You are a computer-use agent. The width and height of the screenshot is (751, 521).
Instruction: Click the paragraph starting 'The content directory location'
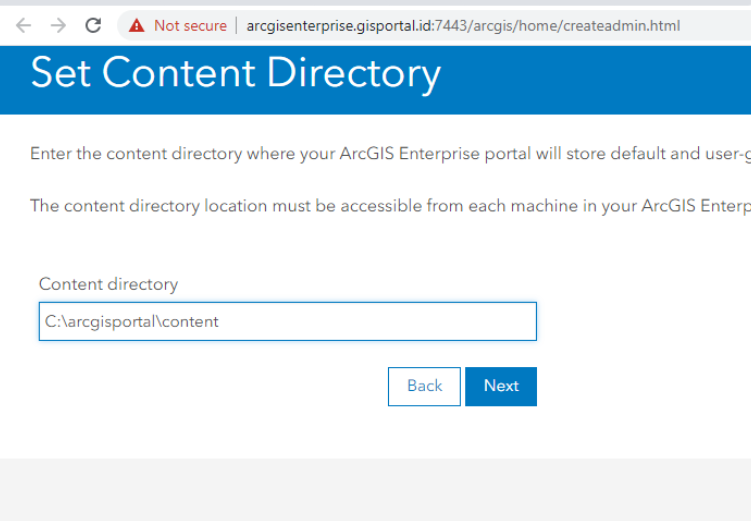click(x=390, y=206)
